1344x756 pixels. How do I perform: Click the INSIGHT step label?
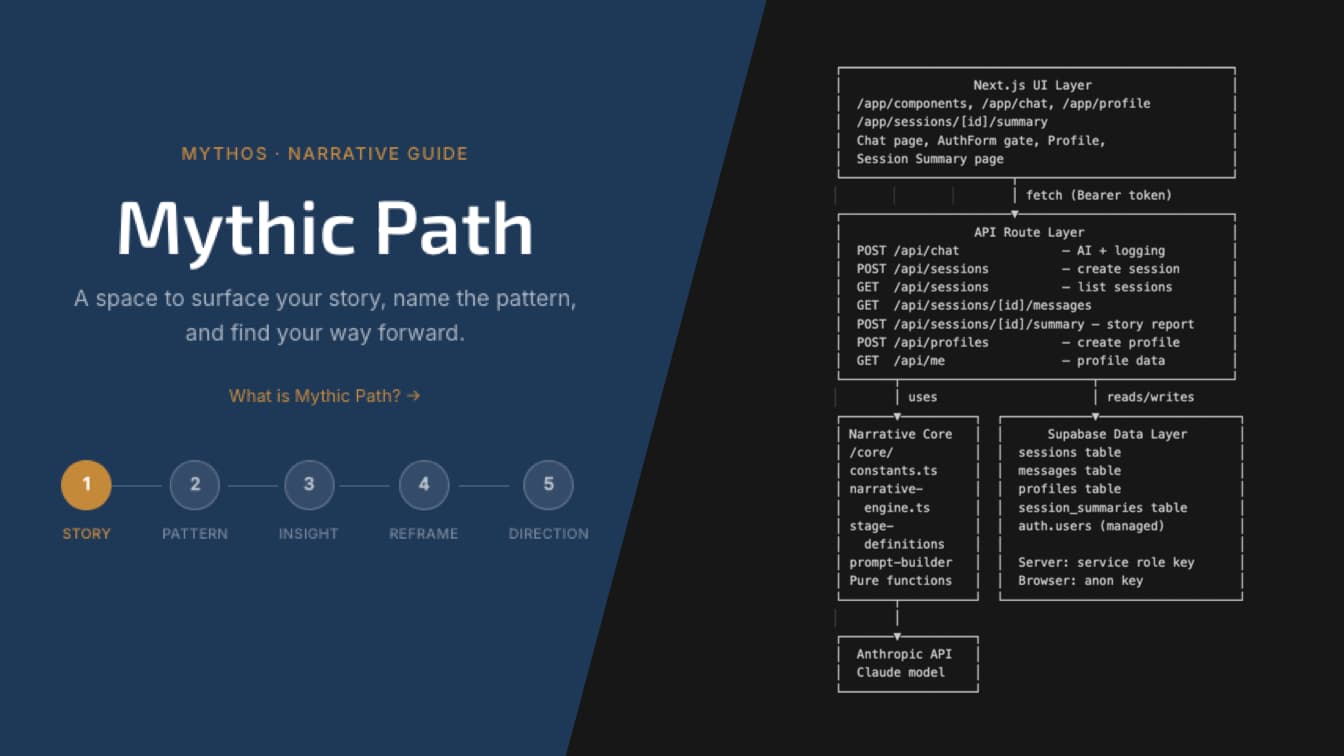coord(309,534)
